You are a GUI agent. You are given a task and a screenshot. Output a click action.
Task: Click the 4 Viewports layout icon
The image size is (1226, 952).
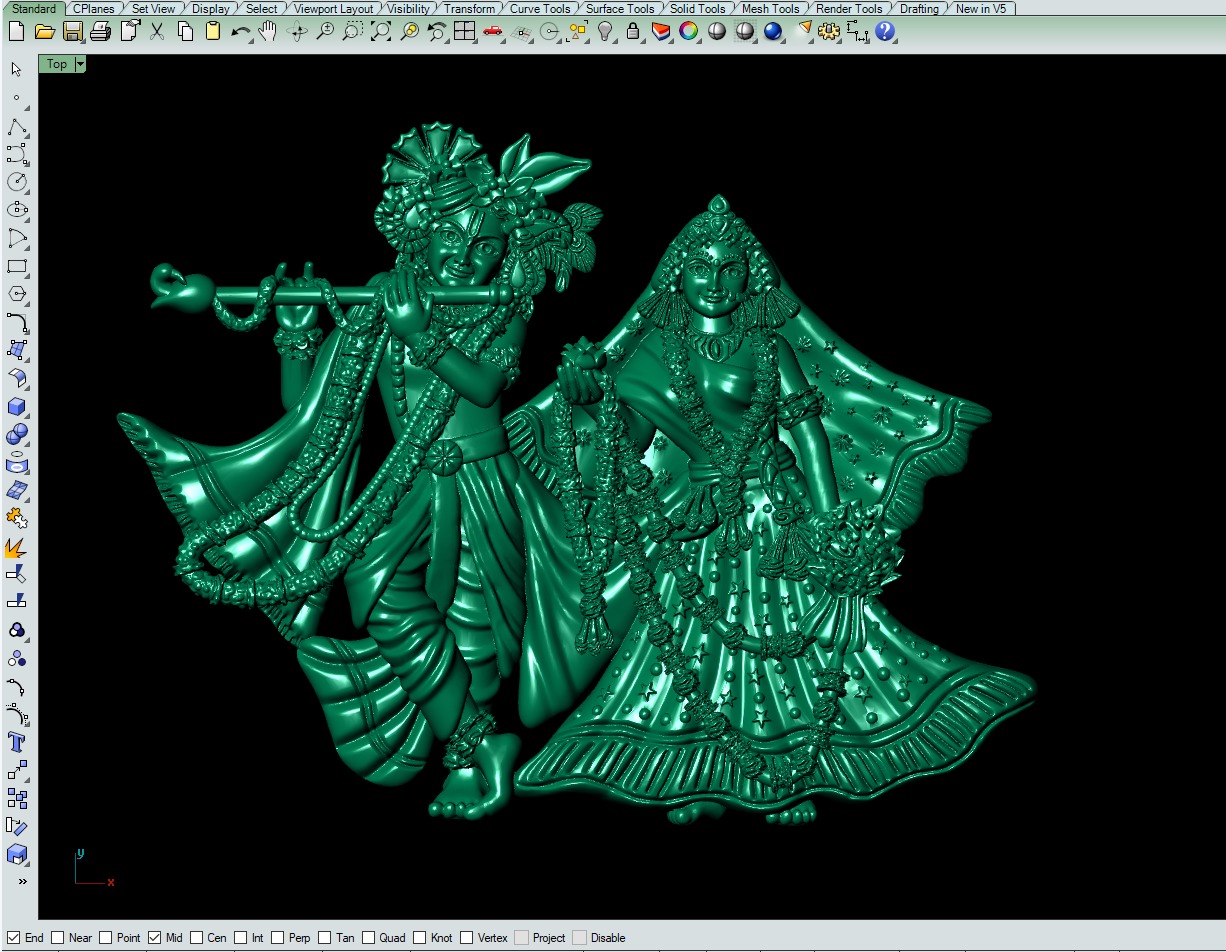tap(465, 31)
